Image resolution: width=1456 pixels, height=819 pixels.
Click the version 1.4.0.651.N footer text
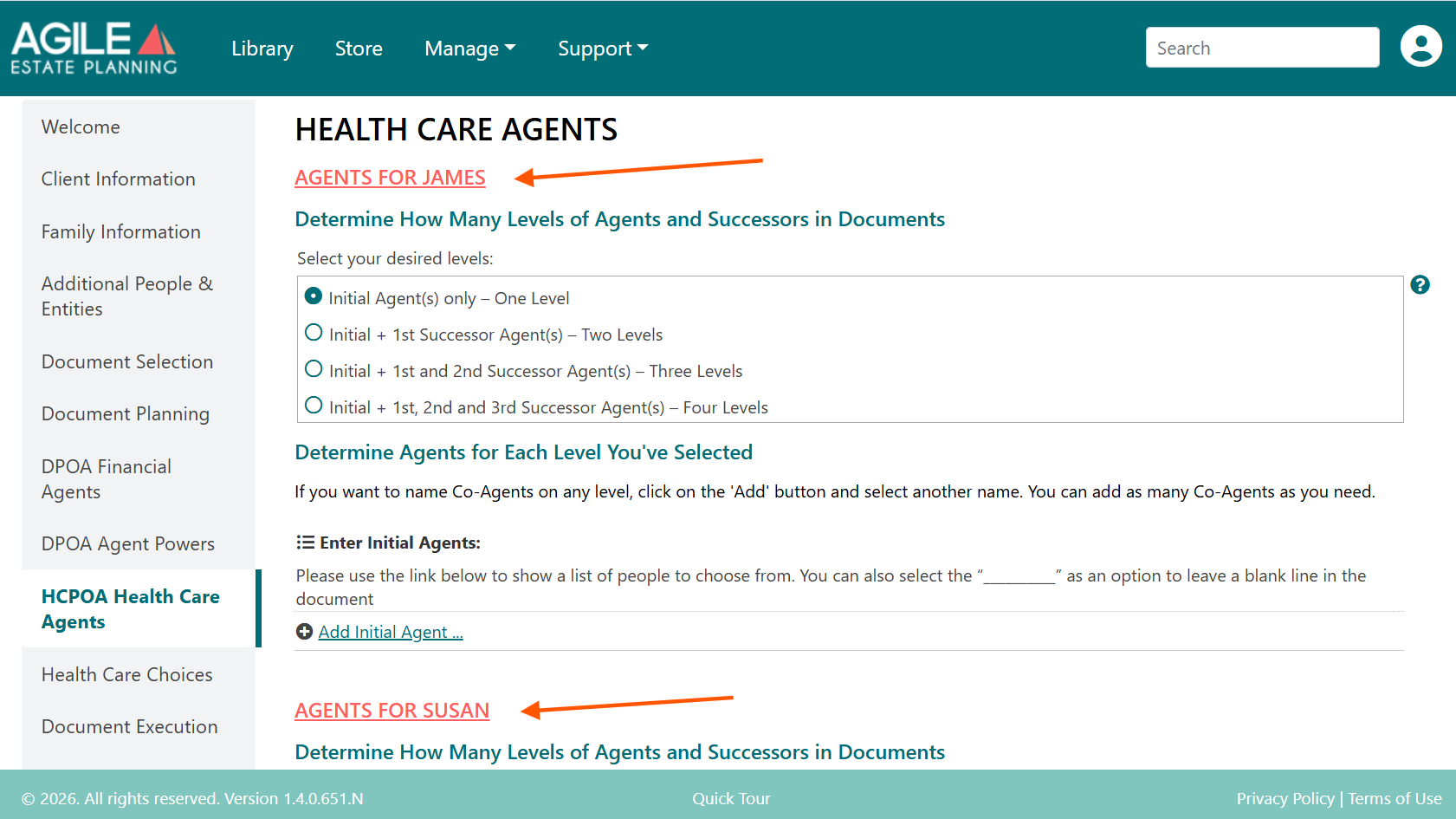294,798
